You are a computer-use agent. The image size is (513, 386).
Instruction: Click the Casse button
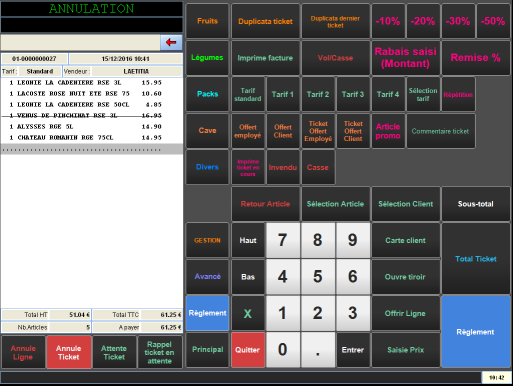318,167
